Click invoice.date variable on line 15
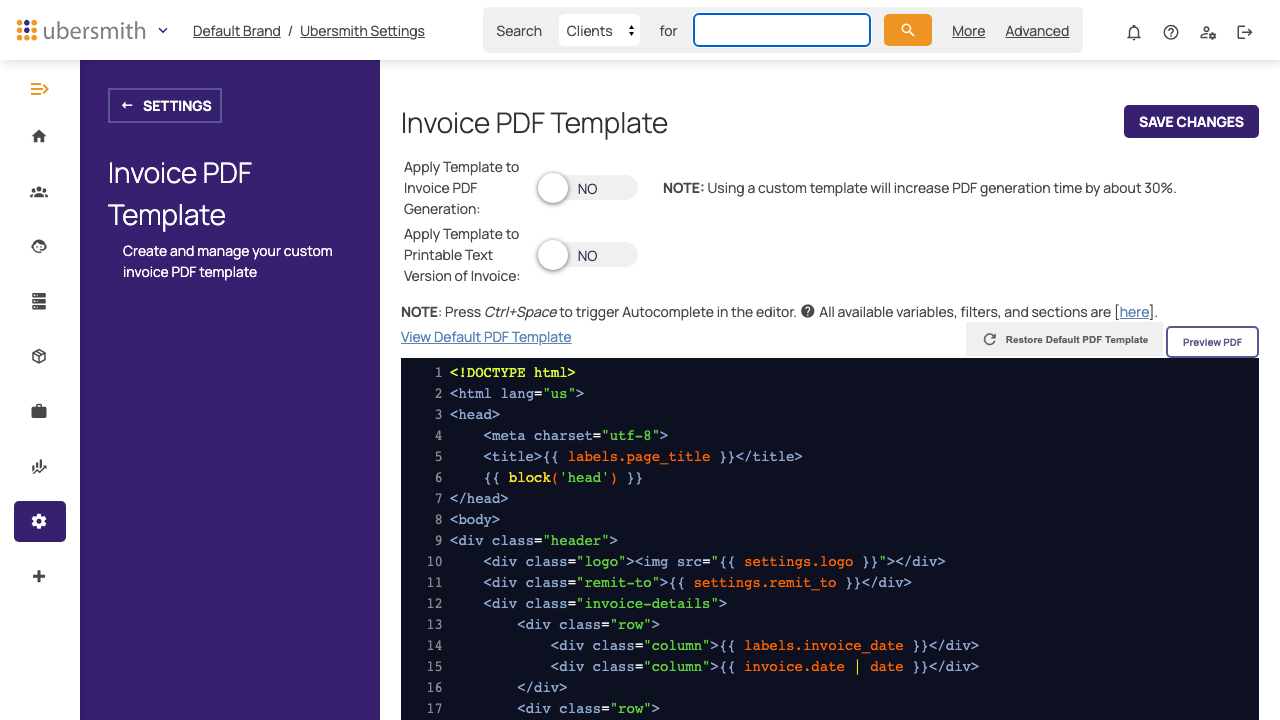Viewport: 1280px width, 720px height. [794, 666]
